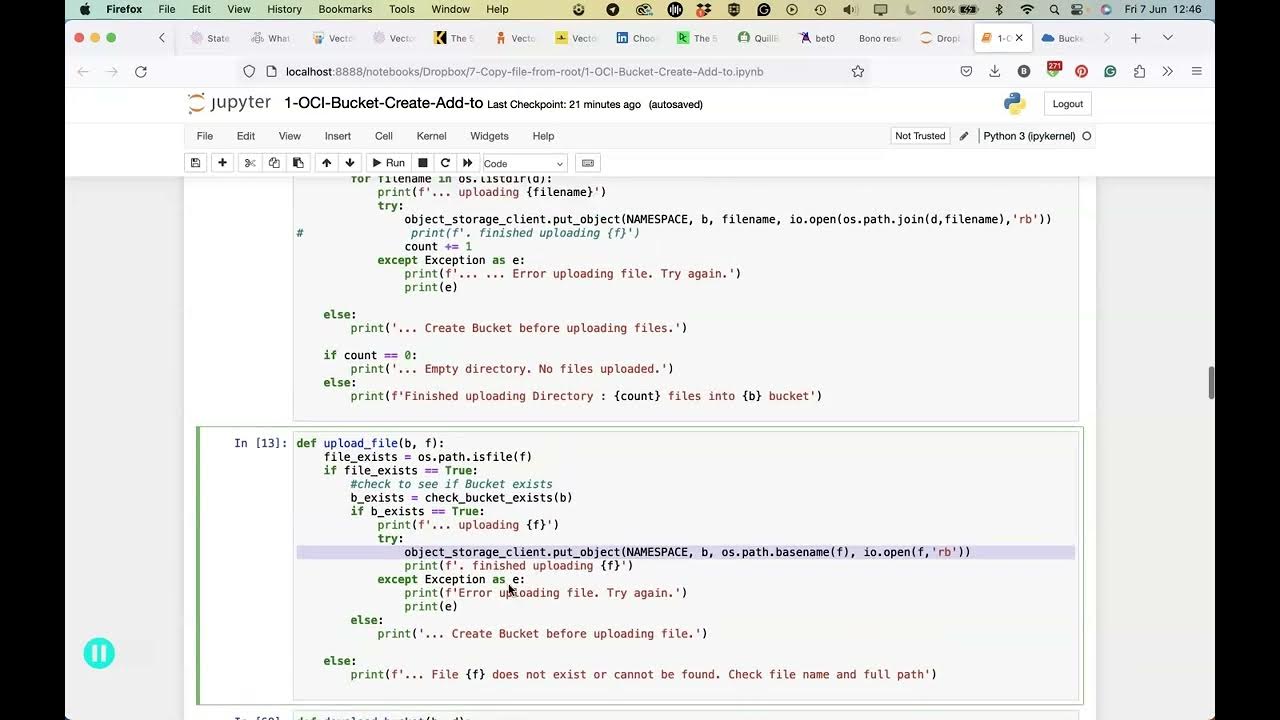This screenshot has width=1280, height=720.
Task: Interrupt the kernel with the stop icon
Action: [x=423, y=163]
